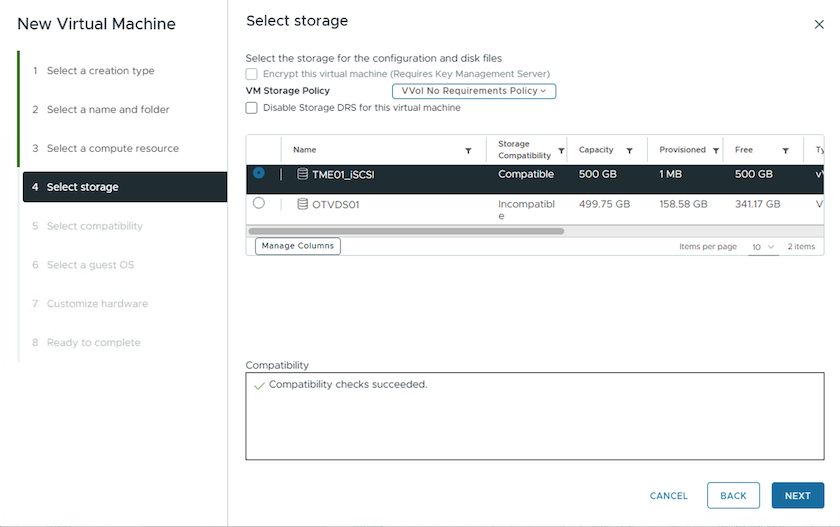
Task: Open the Items per page dropdown
Action: click(x=763, y=246)
